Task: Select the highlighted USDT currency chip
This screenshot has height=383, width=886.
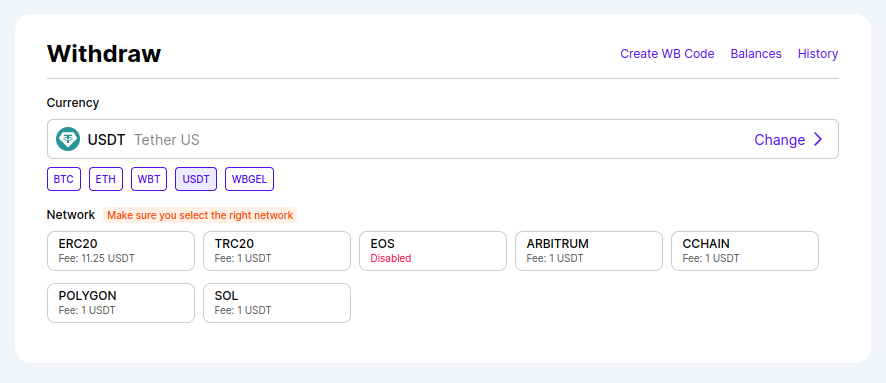Action: (196, 179)
